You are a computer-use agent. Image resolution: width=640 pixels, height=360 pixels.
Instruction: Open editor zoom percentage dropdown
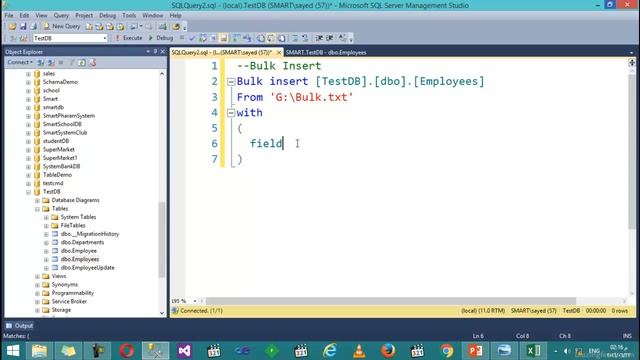(x=195, y=301)
